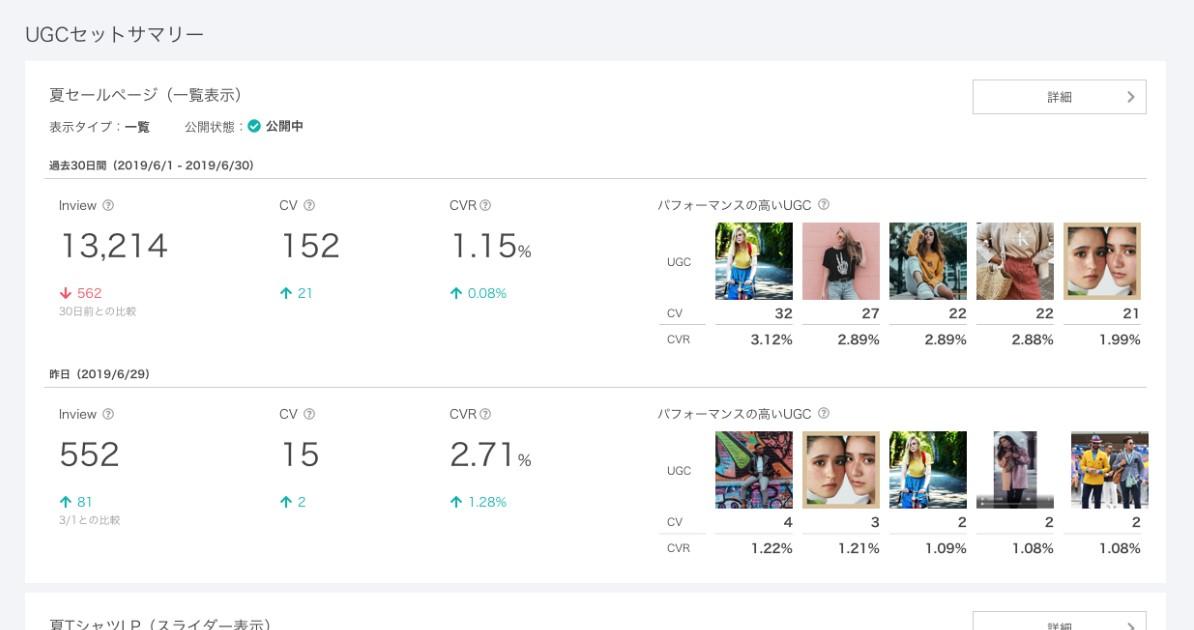Open help for top-performing UGC in 30-day section
Image resolution: width=1194 pixels, height=630 pixels.
pos(824,205)
